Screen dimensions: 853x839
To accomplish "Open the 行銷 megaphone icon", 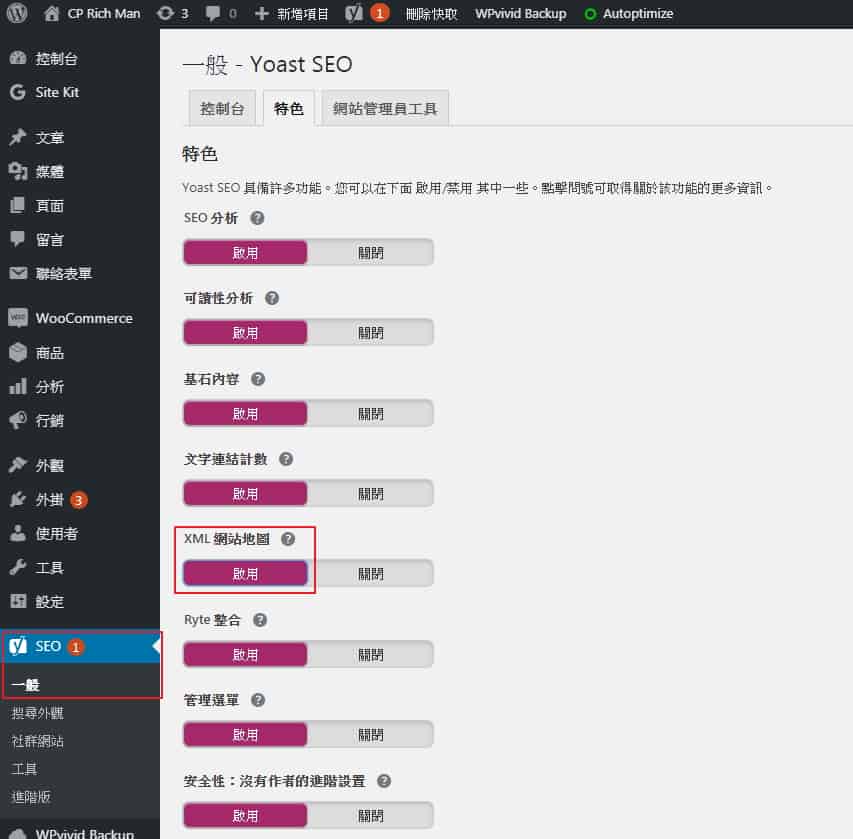I will (18, 420).
